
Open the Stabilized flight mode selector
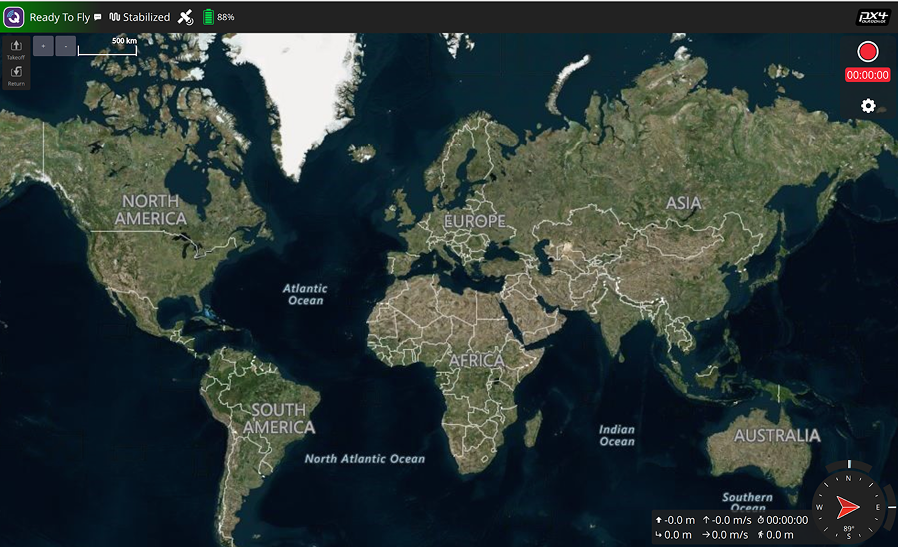click(x=140, y=17)
